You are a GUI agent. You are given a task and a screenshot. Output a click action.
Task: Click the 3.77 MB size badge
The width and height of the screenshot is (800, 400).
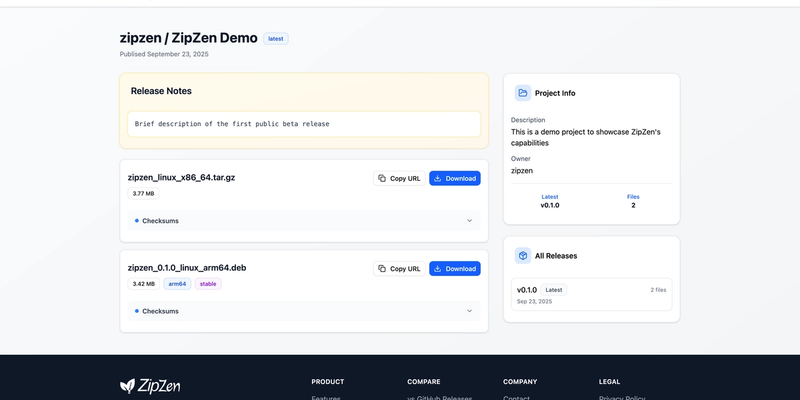(x=143, y=193)
